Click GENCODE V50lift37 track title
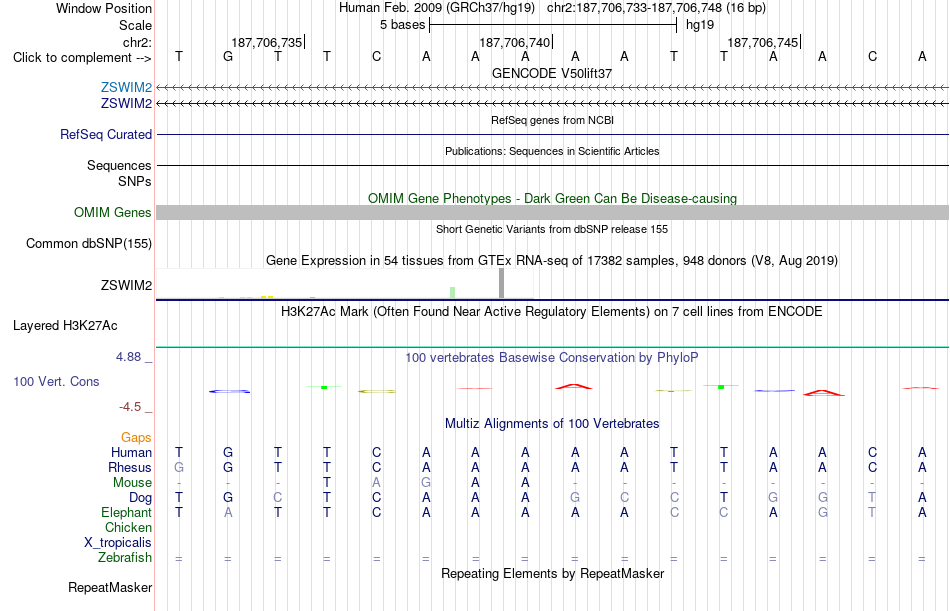 [x=552, y=73]
